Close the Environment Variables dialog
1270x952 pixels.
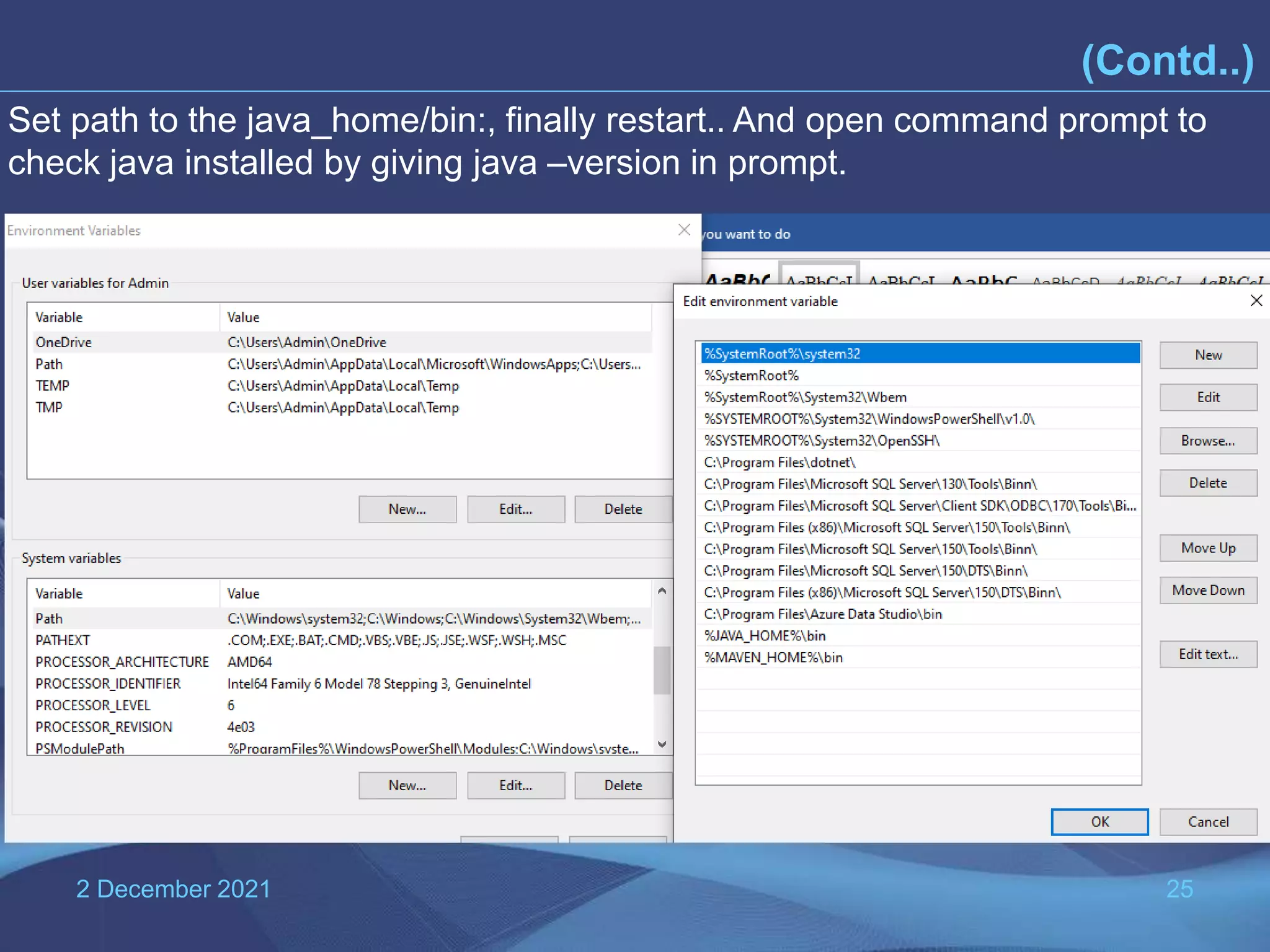tap(684, 230)
